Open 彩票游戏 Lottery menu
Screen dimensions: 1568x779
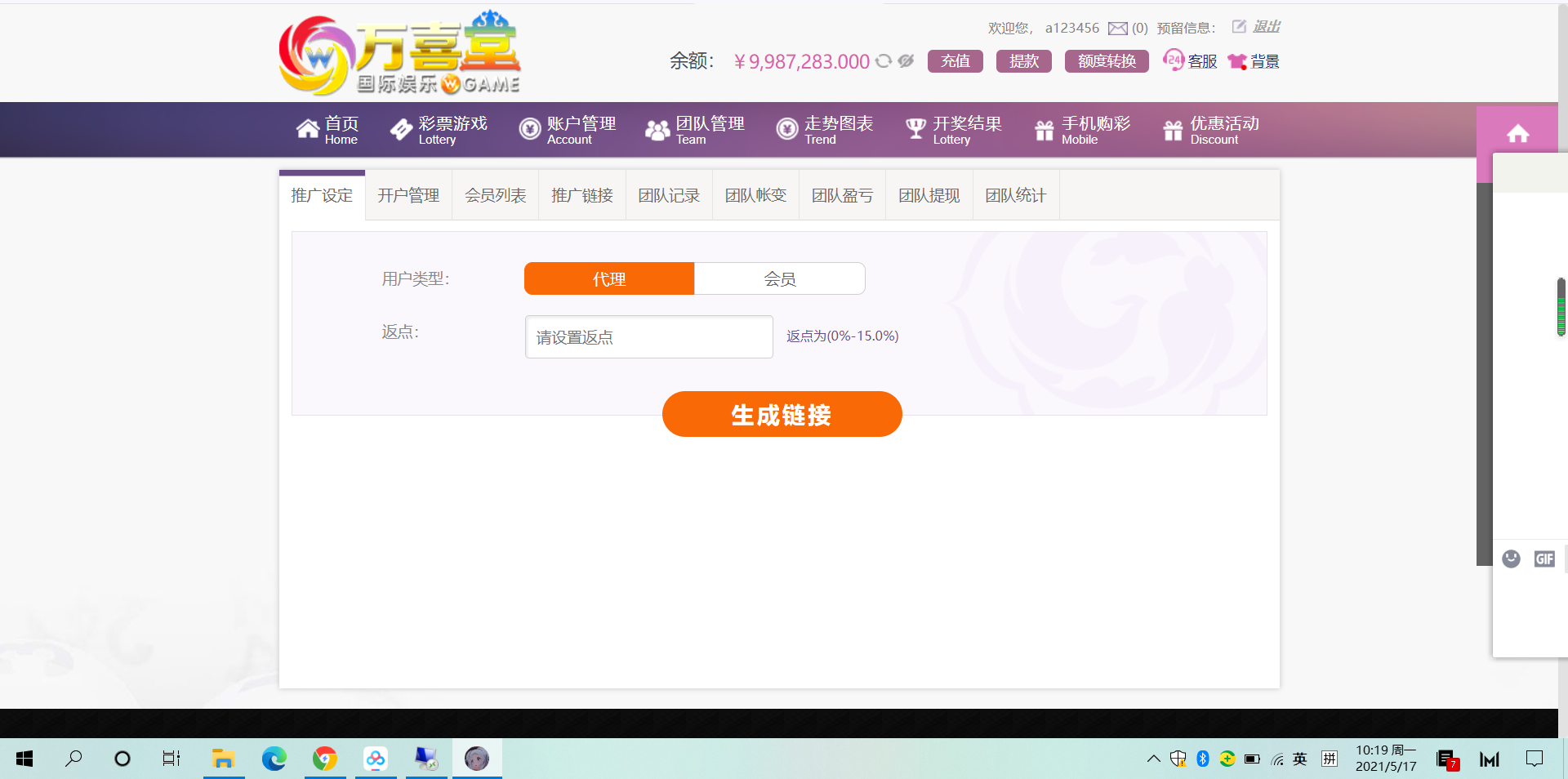439,130
